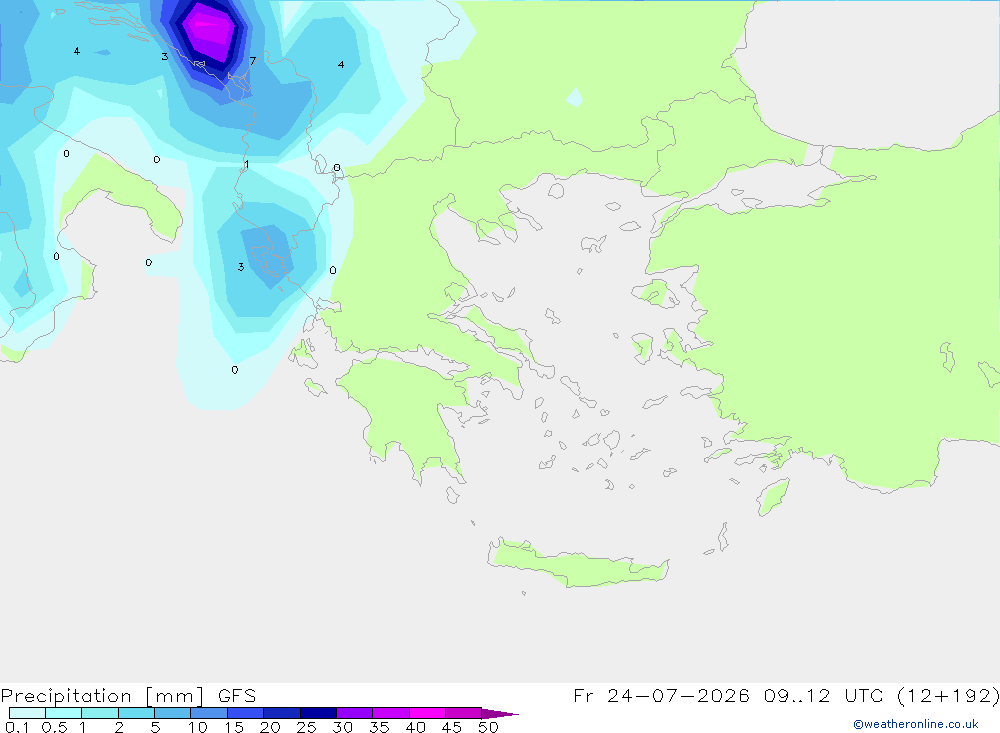Click legend label '10'

197,727
